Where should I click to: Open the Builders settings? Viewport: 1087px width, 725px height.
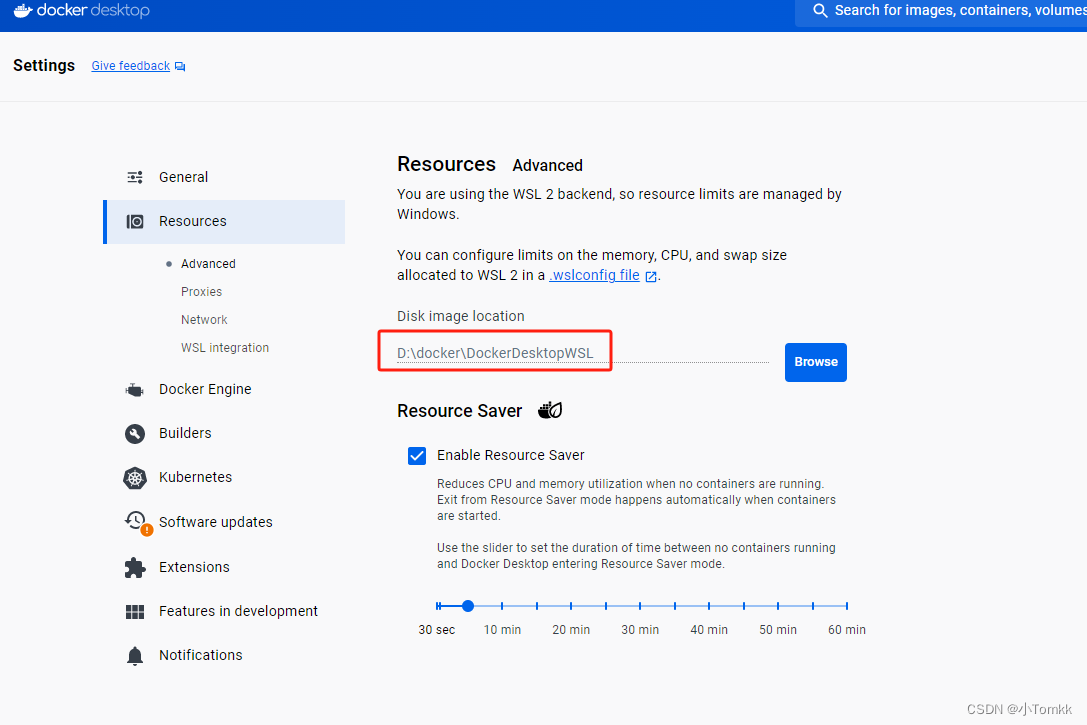pyautogui.click(x=224, y=433)
